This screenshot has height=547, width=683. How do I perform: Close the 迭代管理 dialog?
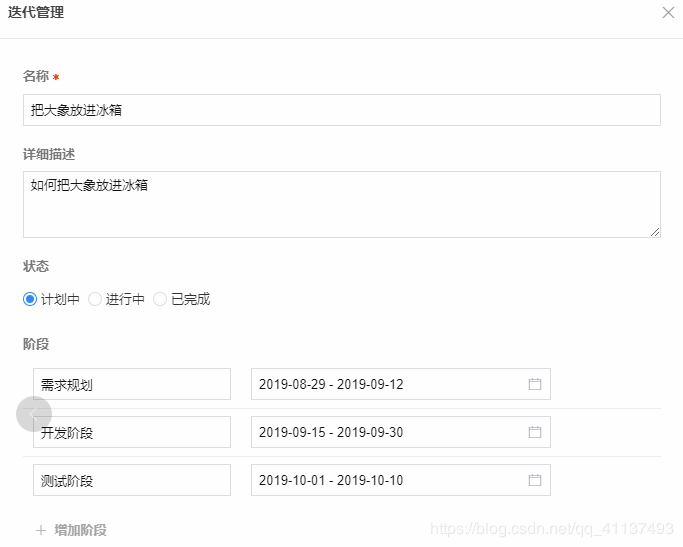coord(668,12)
